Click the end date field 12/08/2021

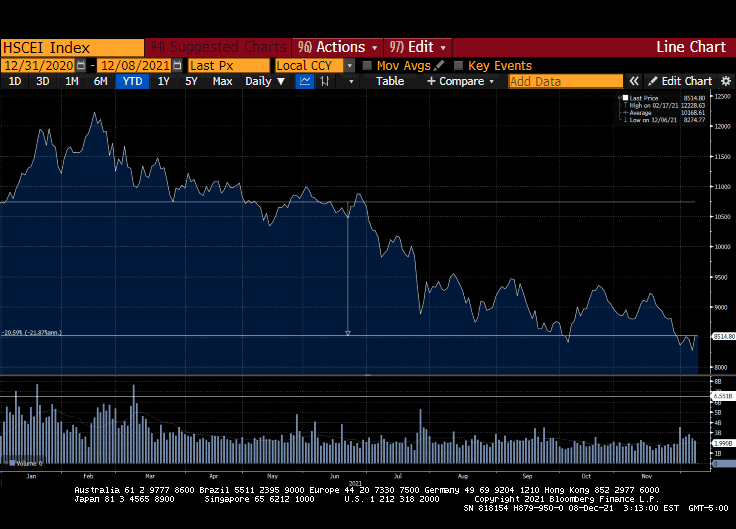[x=135, y=65]
